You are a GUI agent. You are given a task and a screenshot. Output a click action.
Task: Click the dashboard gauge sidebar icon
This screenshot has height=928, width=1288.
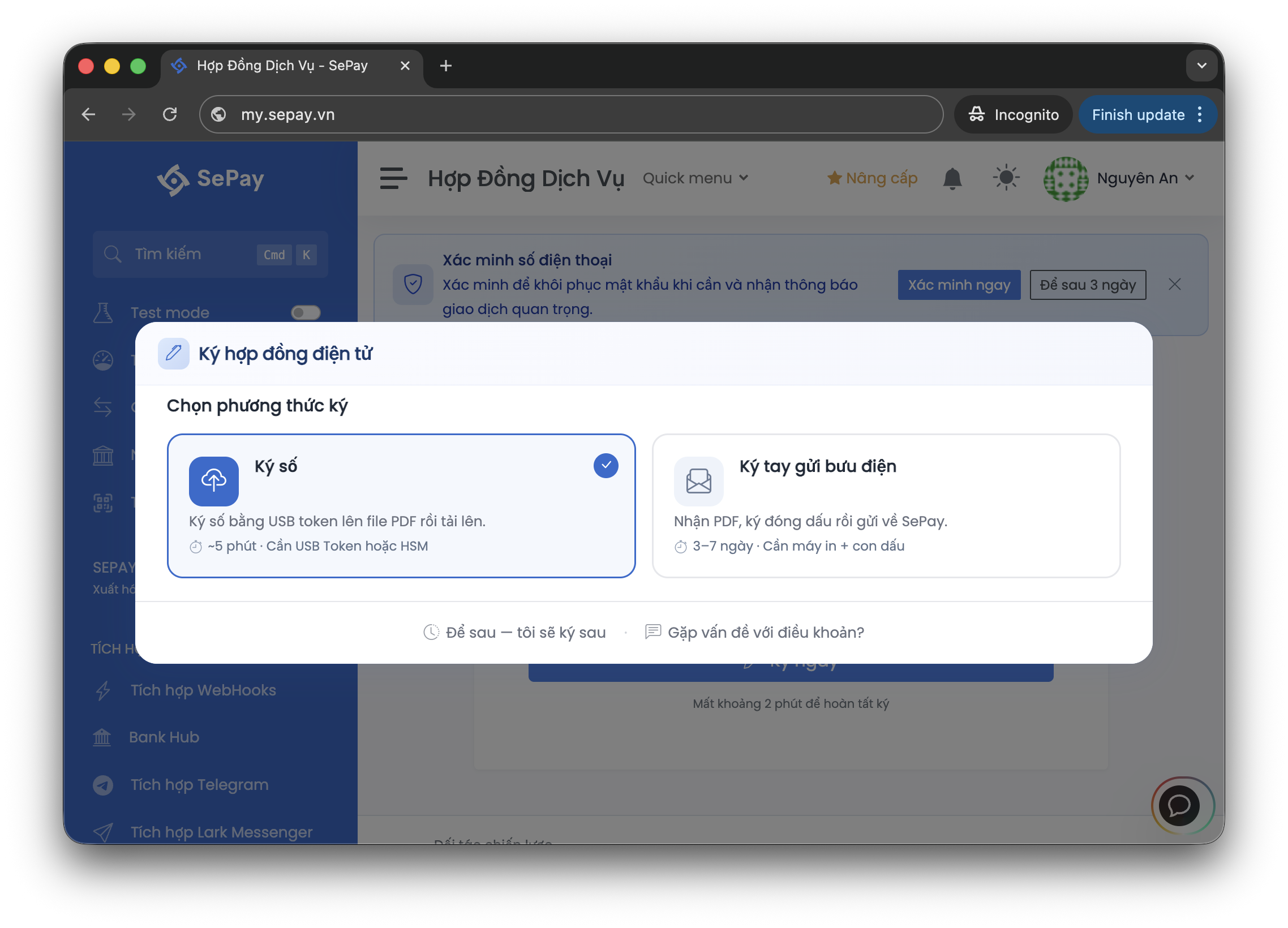[103, 360]
